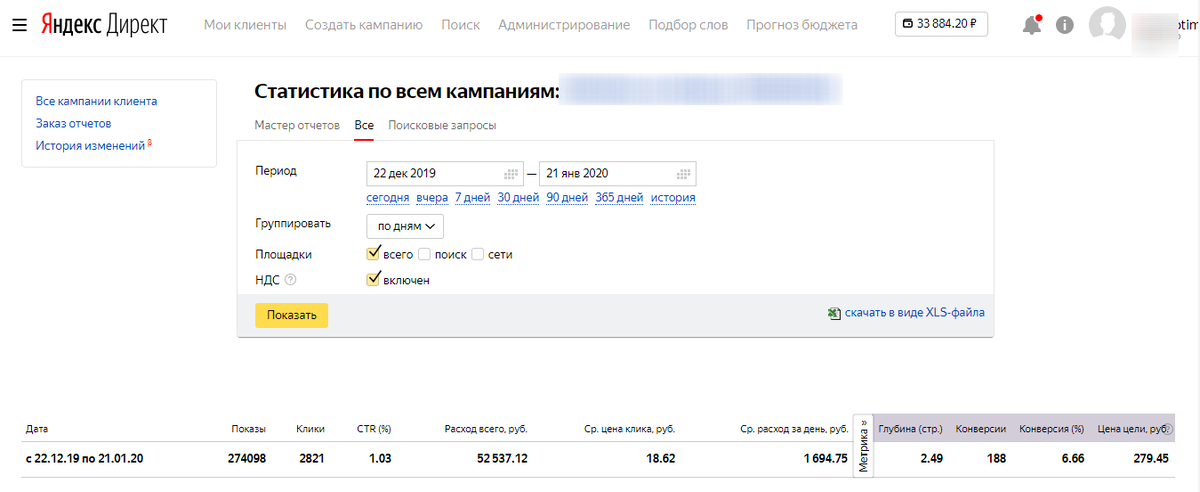Open Поиск menu item
1200x492 pixels.
(460, 25)
